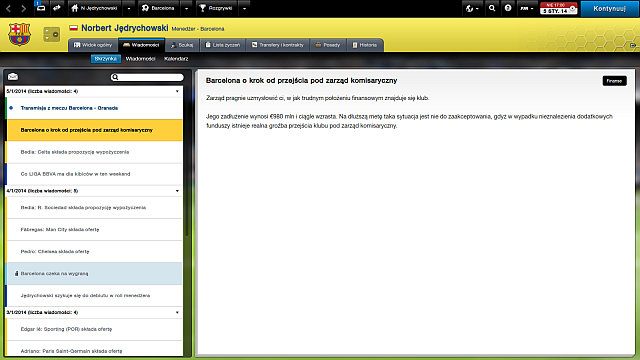Viewport: 640px width, 360px height.
Task: Switch to the Szukaj tab
Action: coord(182,45)
